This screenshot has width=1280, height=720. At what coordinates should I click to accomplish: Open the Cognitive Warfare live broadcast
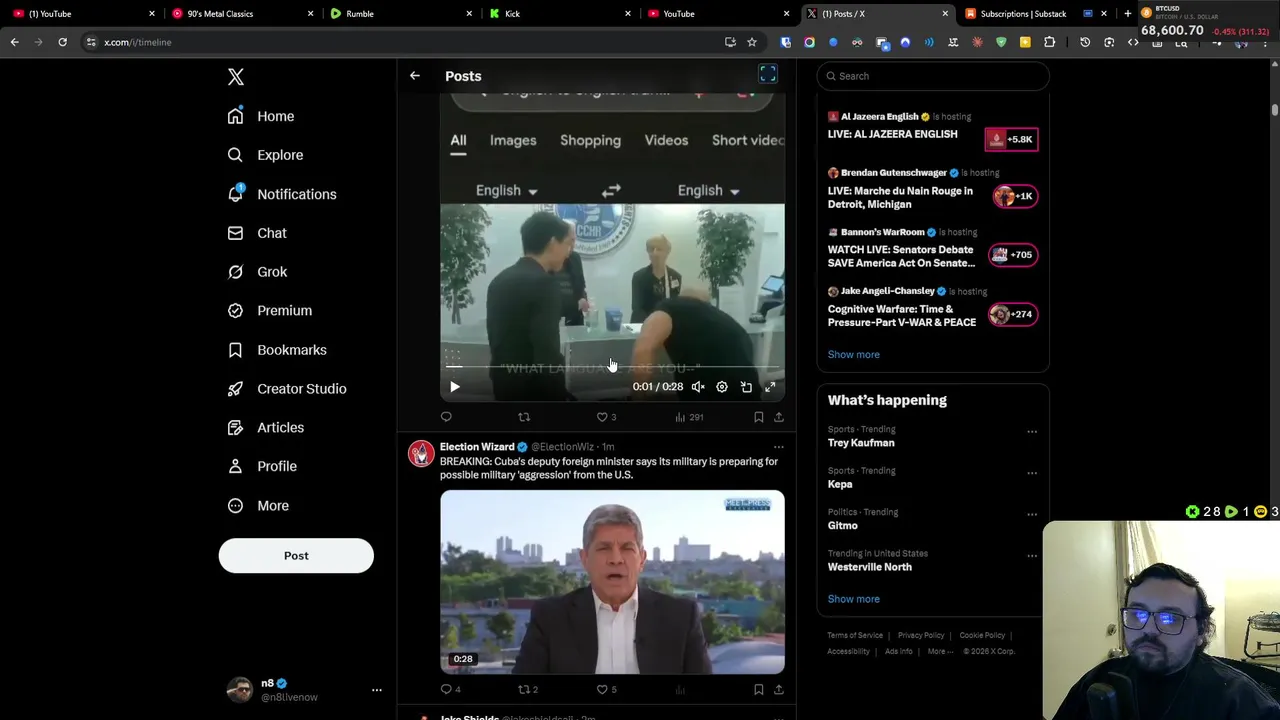[x=933, y=308]
